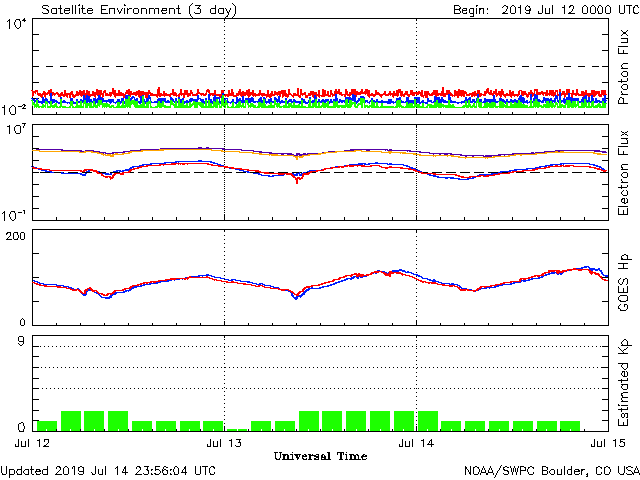640x480 pixels.
Task: Click the "Jul 14" date label
Action: pyautogui.click(x=416, y=443)
